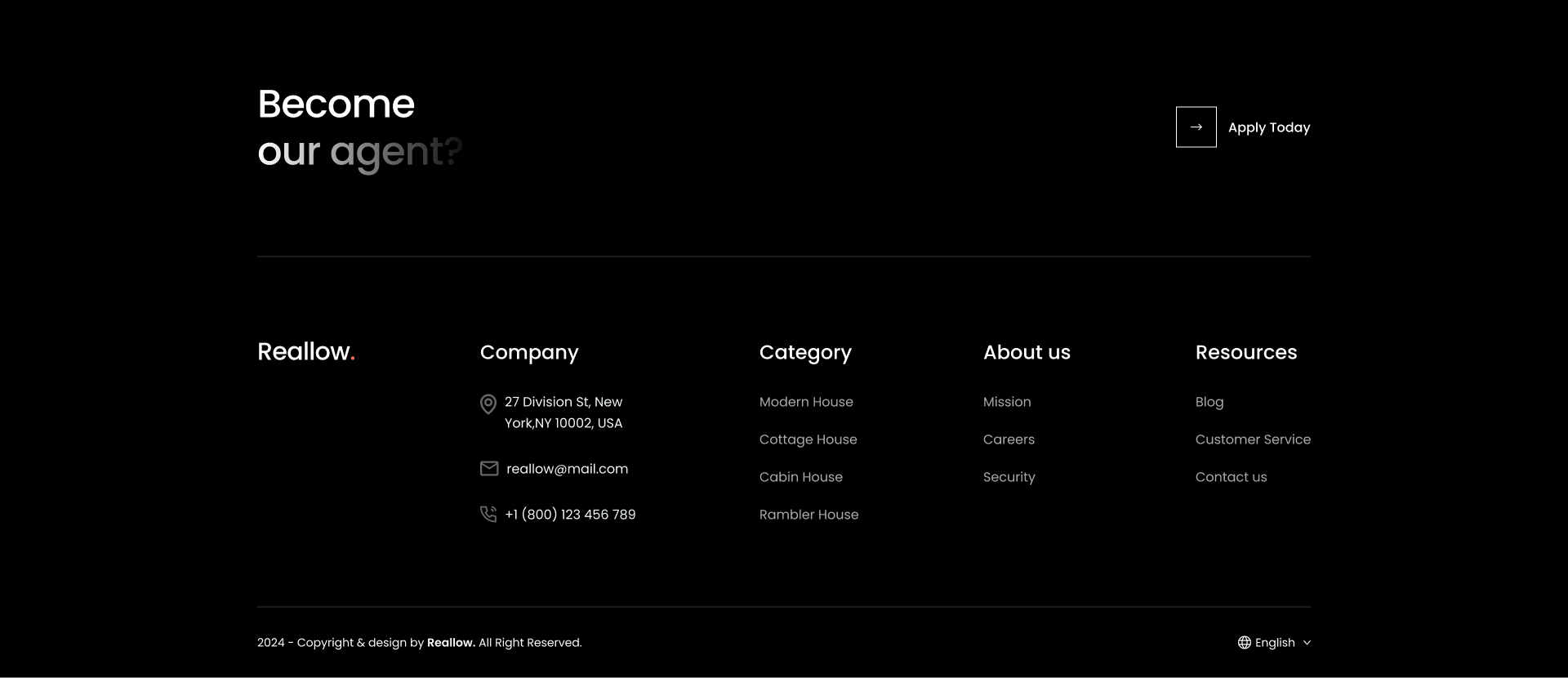Go to the Blog

pyautogui.click(x=1209, y=402)
